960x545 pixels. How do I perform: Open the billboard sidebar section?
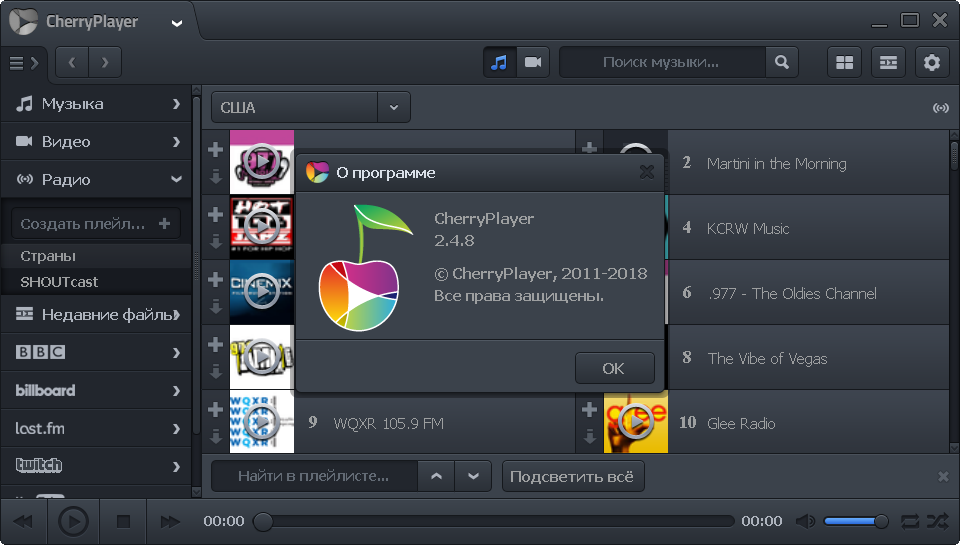[x=97, y=391]
